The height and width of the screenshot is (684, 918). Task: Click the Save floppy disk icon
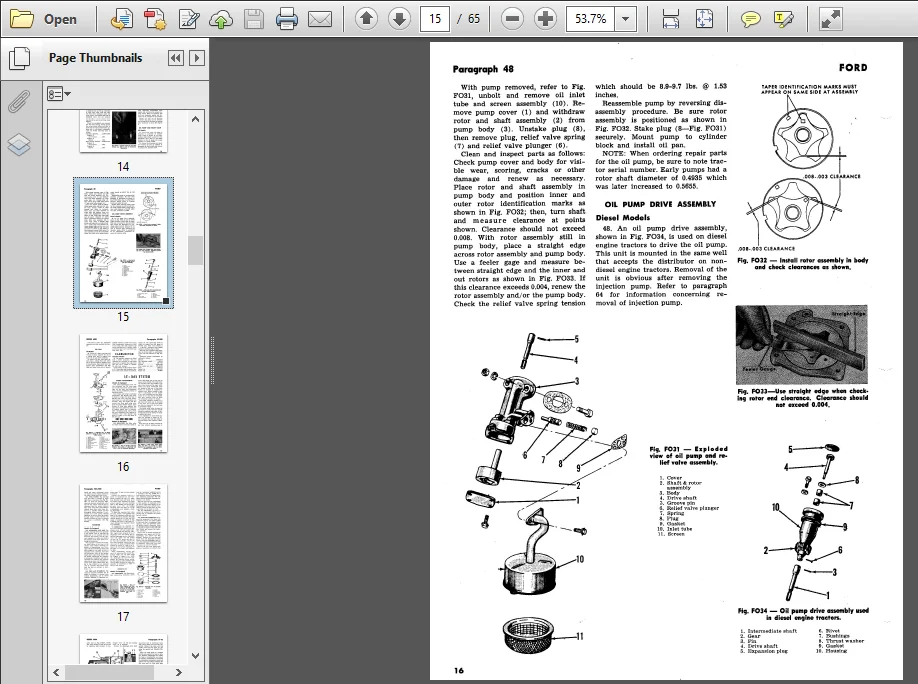coord(254,19)
